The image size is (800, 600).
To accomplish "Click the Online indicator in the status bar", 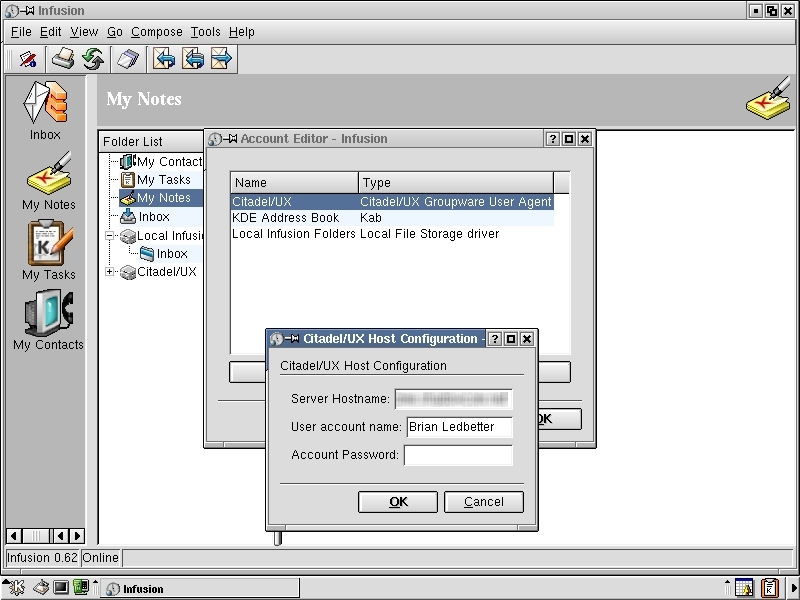I will pos(101,558).
